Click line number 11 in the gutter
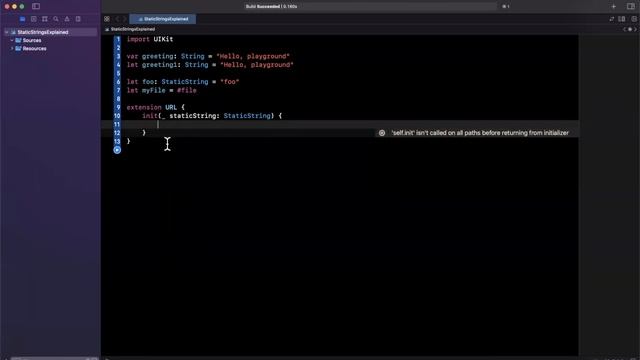640x360 pixels. [117, 124]
